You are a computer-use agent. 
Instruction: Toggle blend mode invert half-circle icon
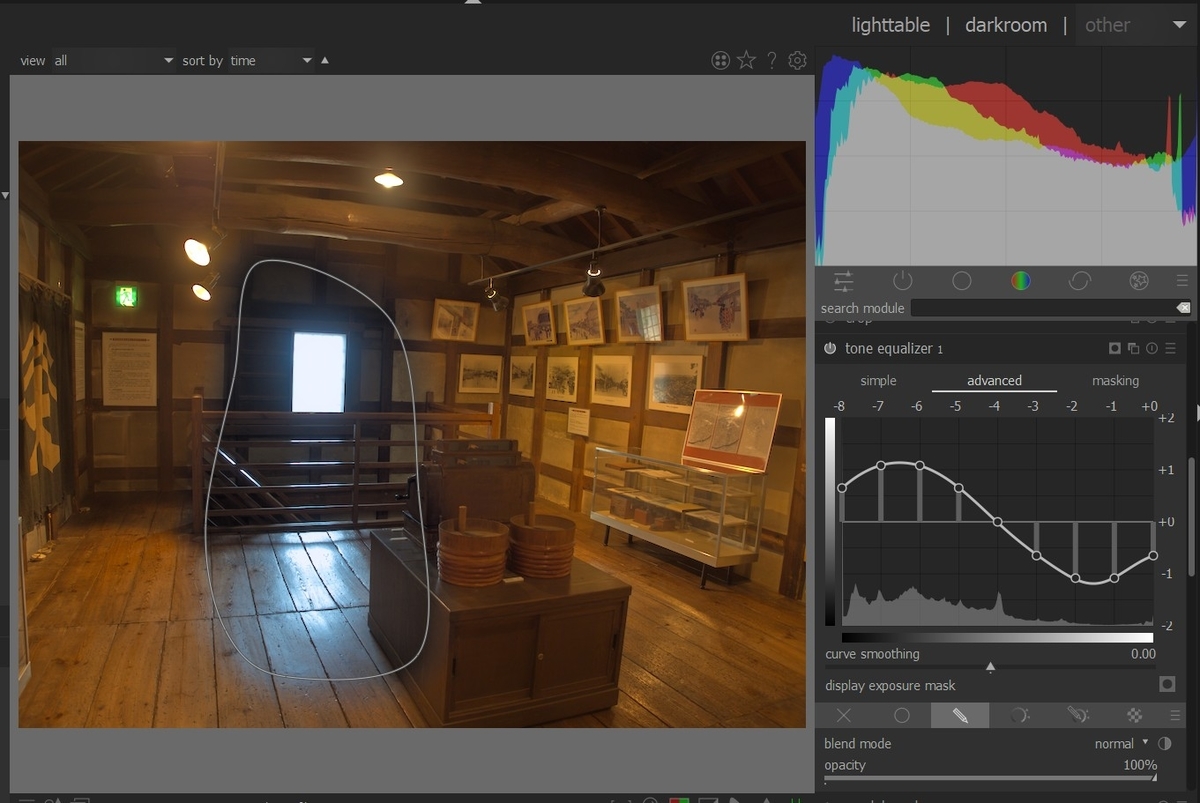point(1164,744)
